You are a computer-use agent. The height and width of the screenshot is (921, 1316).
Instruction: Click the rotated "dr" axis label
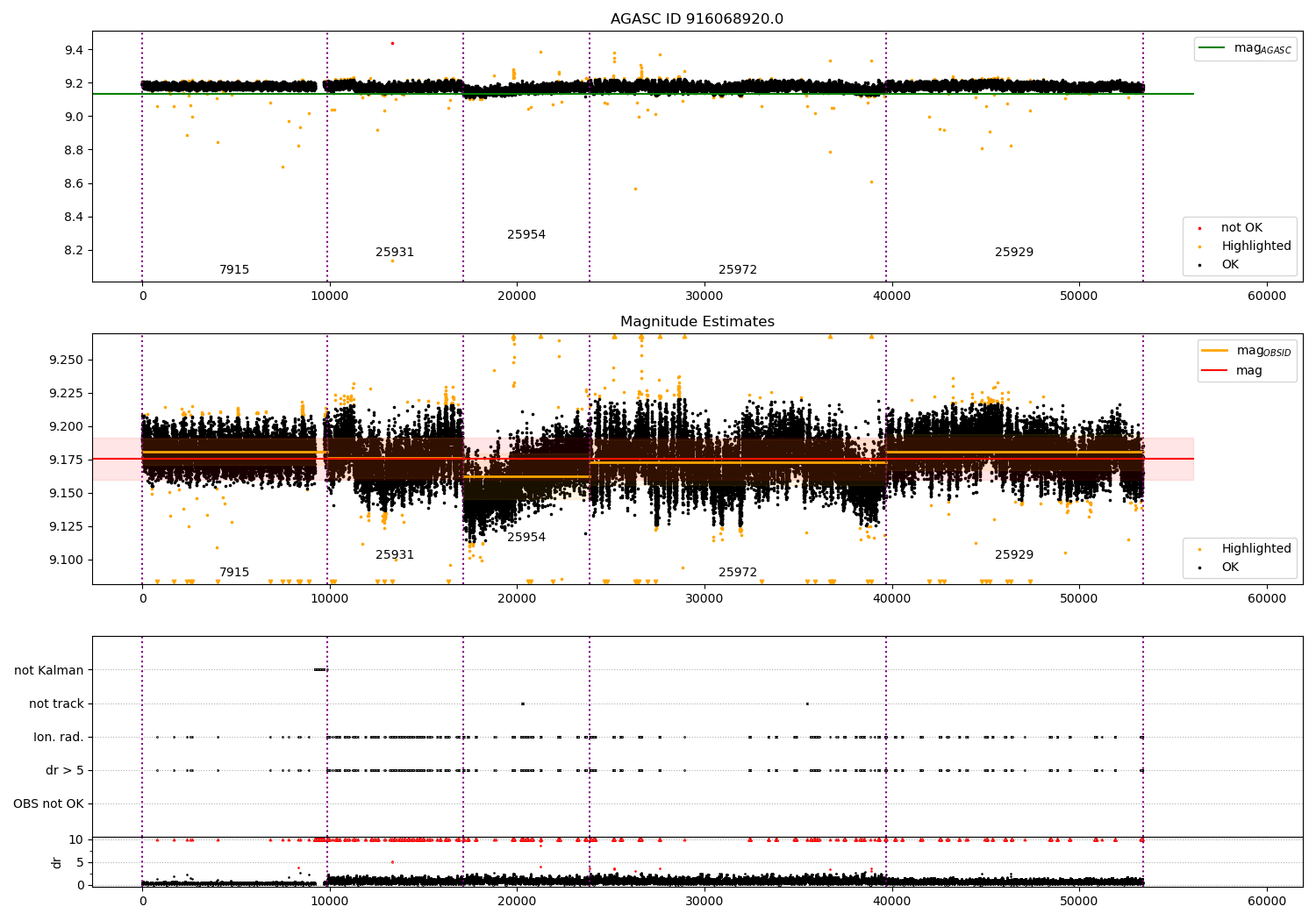coord(57,862)
